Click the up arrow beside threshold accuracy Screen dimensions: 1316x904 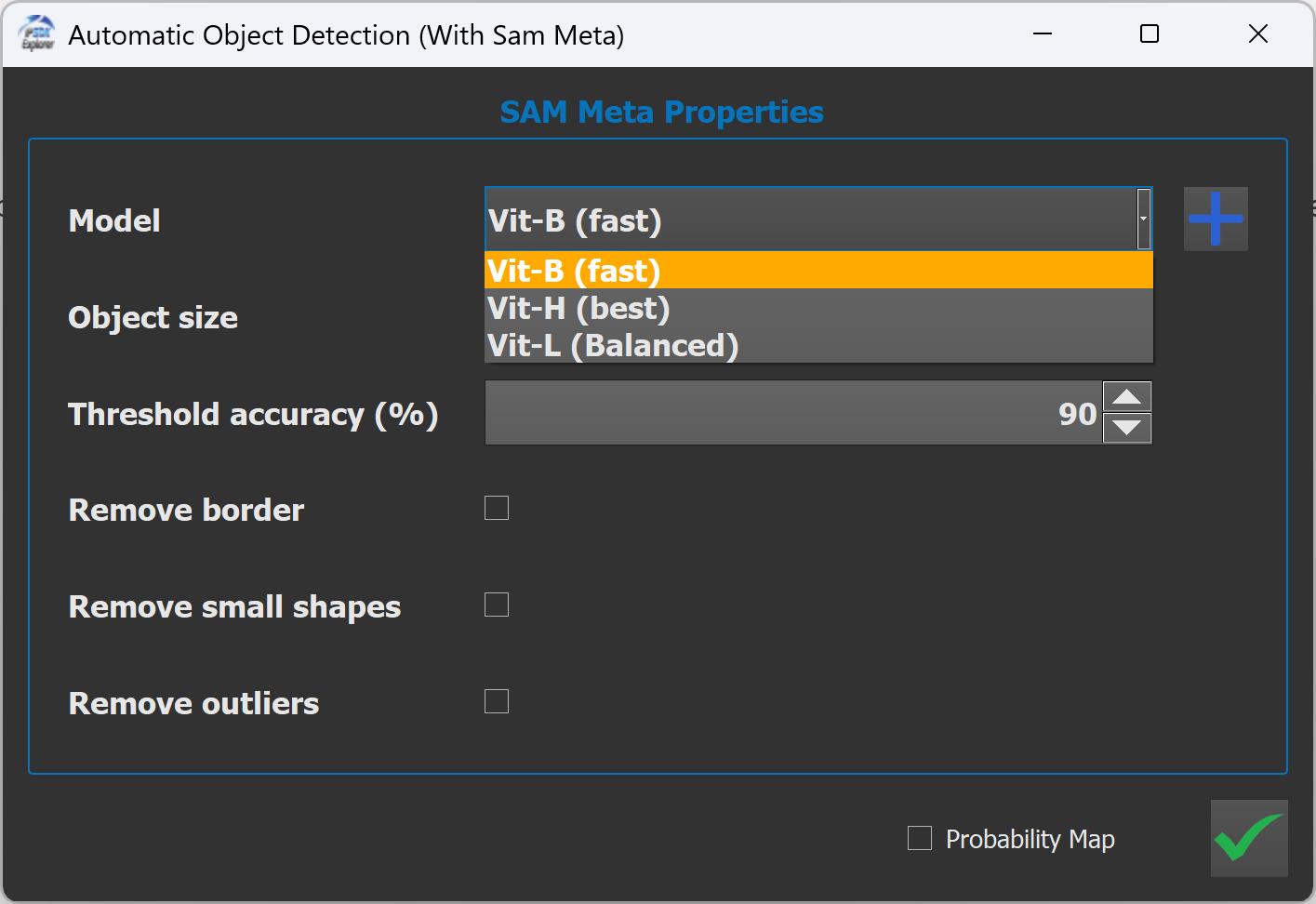click(x=1126, y=396)
